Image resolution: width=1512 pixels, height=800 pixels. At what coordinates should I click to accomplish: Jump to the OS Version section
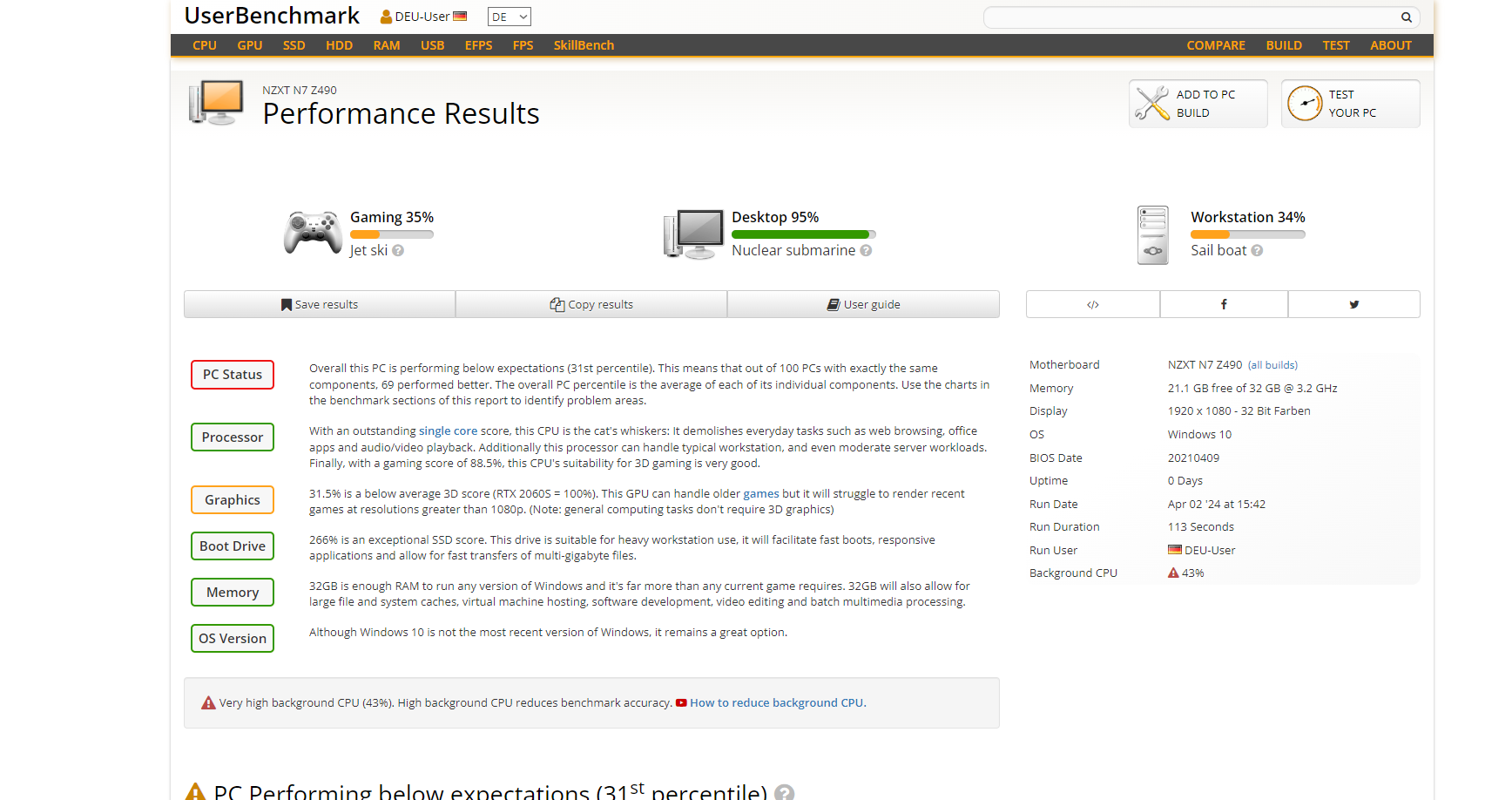(233, 639)
